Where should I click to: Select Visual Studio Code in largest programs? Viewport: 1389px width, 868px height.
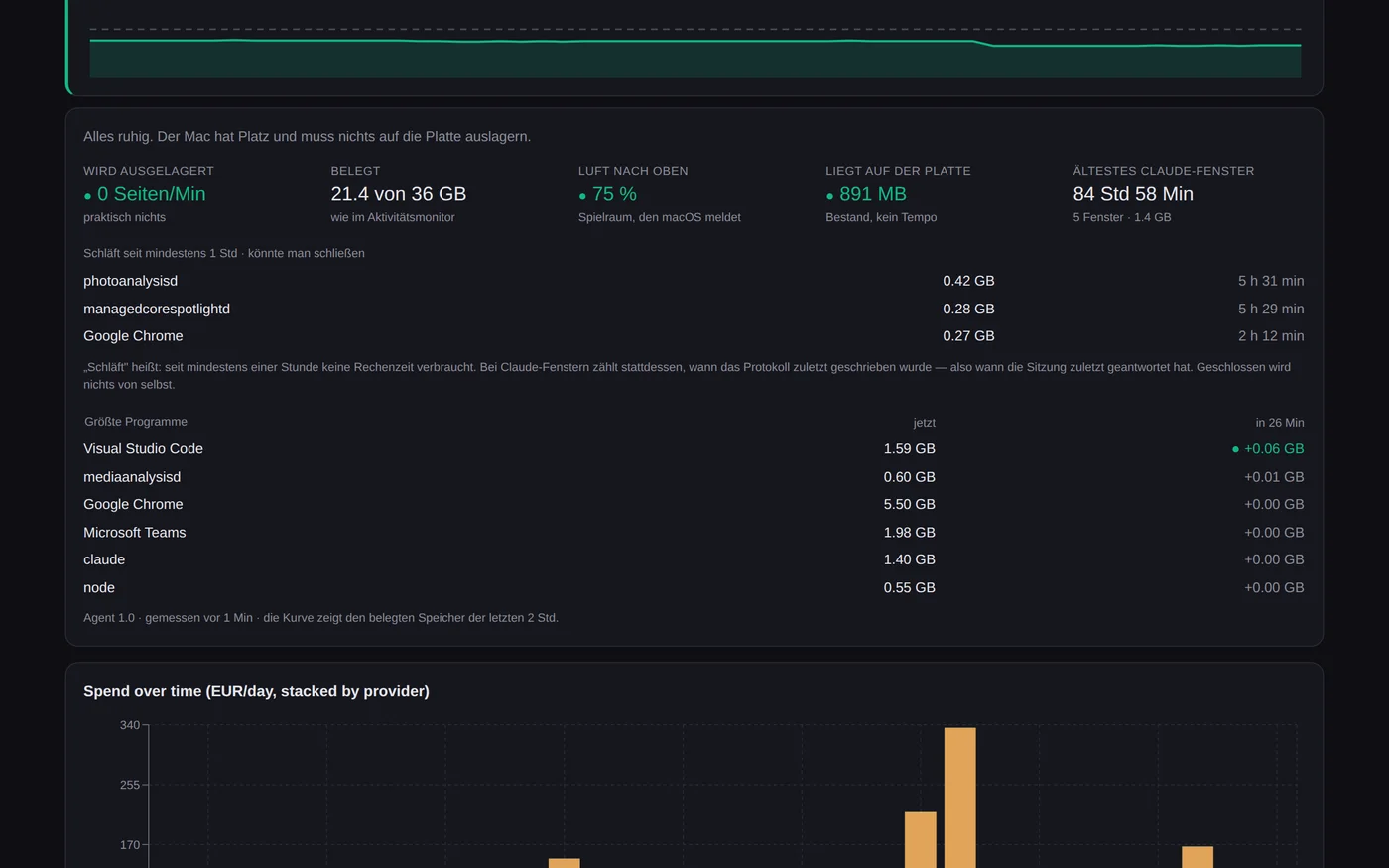[694, 449]
